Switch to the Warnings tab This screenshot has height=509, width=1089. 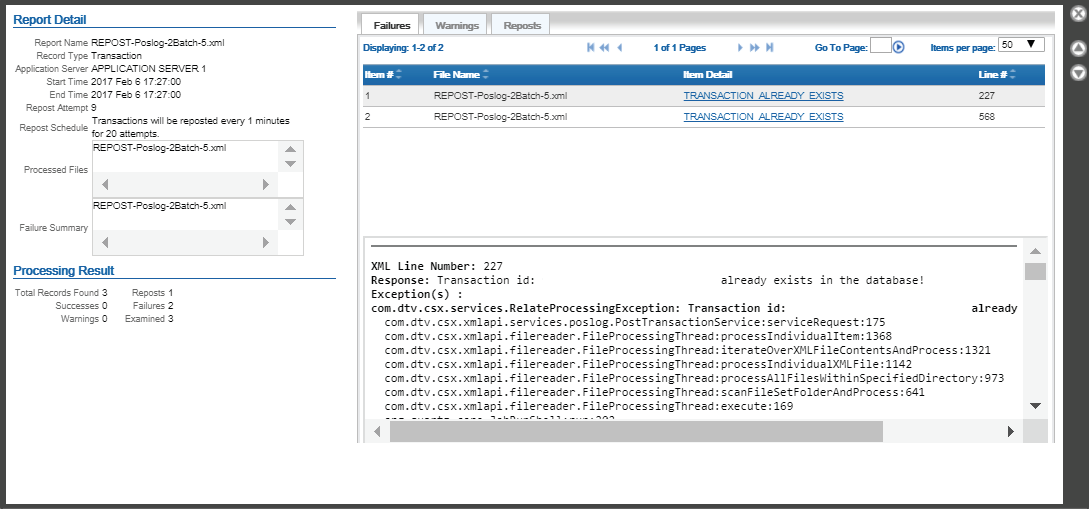tap(457, 25)
